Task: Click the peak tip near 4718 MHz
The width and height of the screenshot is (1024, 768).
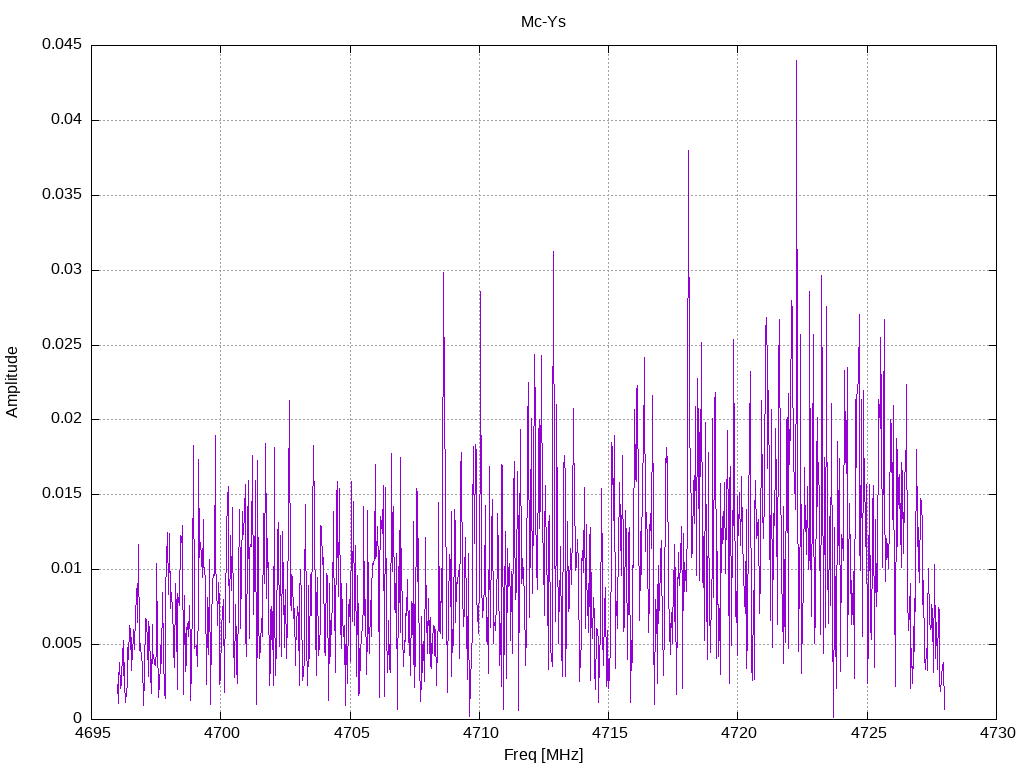Action: pos(688,151)
